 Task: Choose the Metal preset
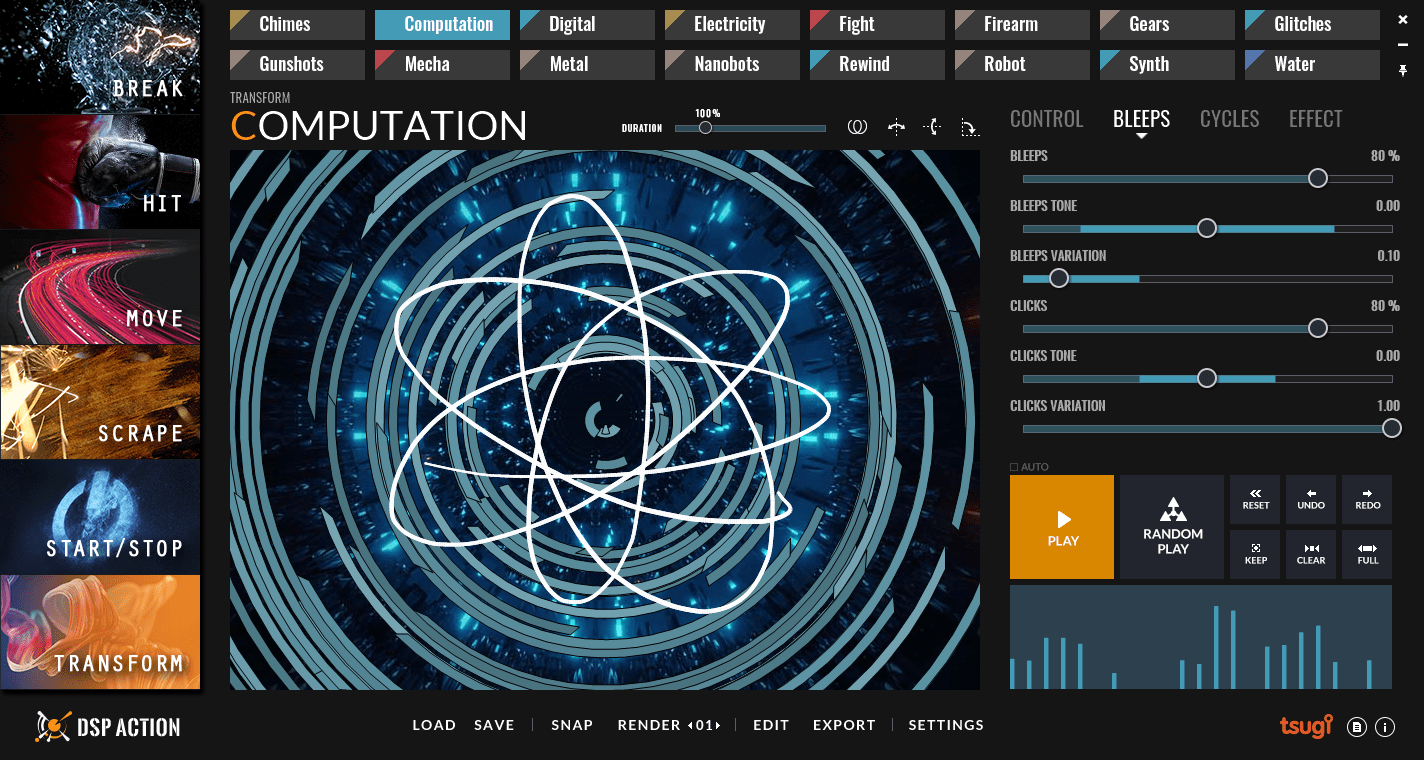(x=587, y=64)
